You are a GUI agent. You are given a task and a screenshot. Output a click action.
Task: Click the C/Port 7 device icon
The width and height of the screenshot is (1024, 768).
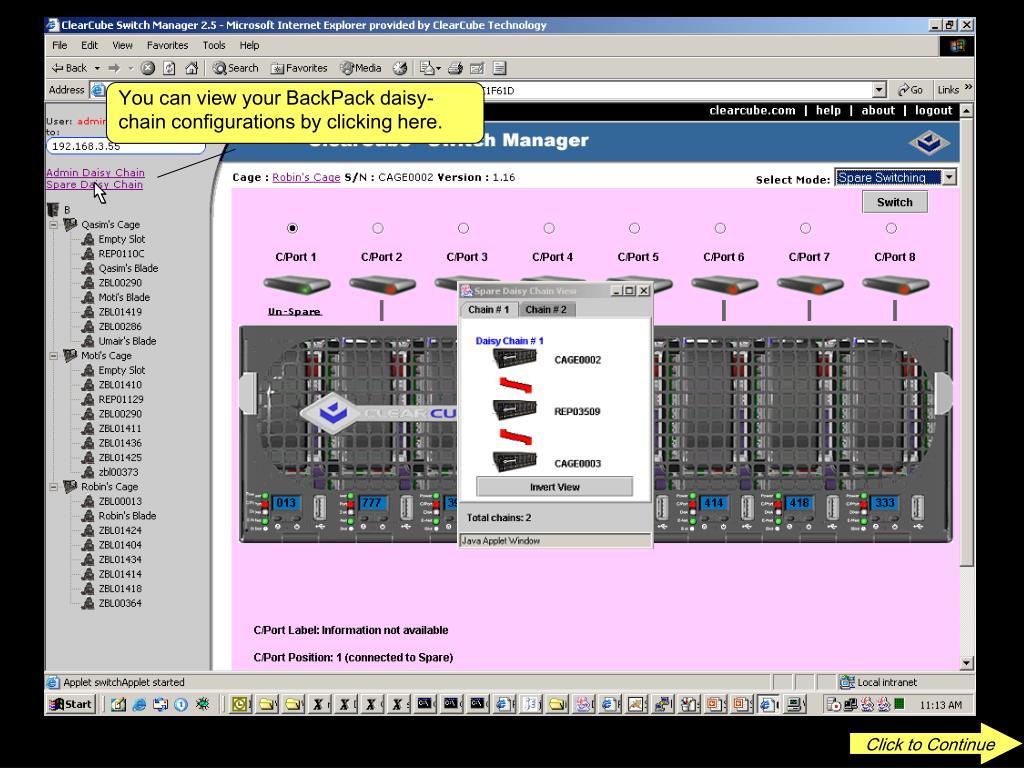click(810, 285)
